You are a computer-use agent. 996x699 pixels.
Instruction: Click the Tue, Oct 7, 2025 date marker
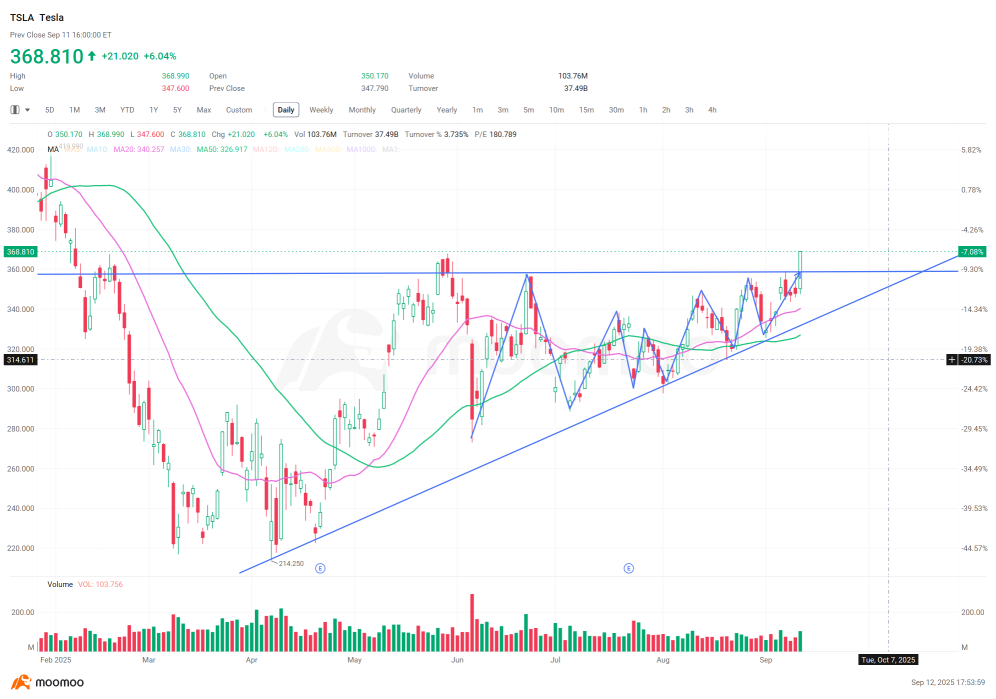(888, 660)
